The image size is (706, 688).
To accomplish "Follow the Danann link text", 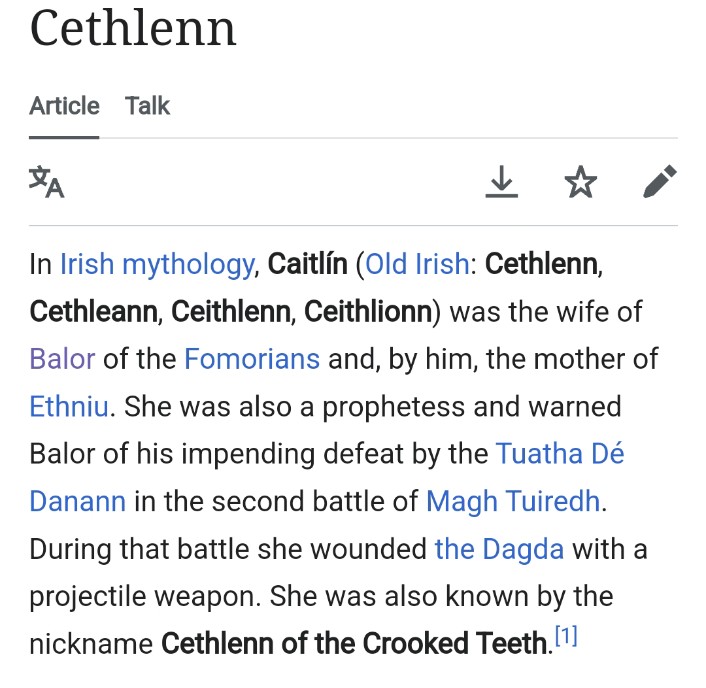I will tap(77, 502).
